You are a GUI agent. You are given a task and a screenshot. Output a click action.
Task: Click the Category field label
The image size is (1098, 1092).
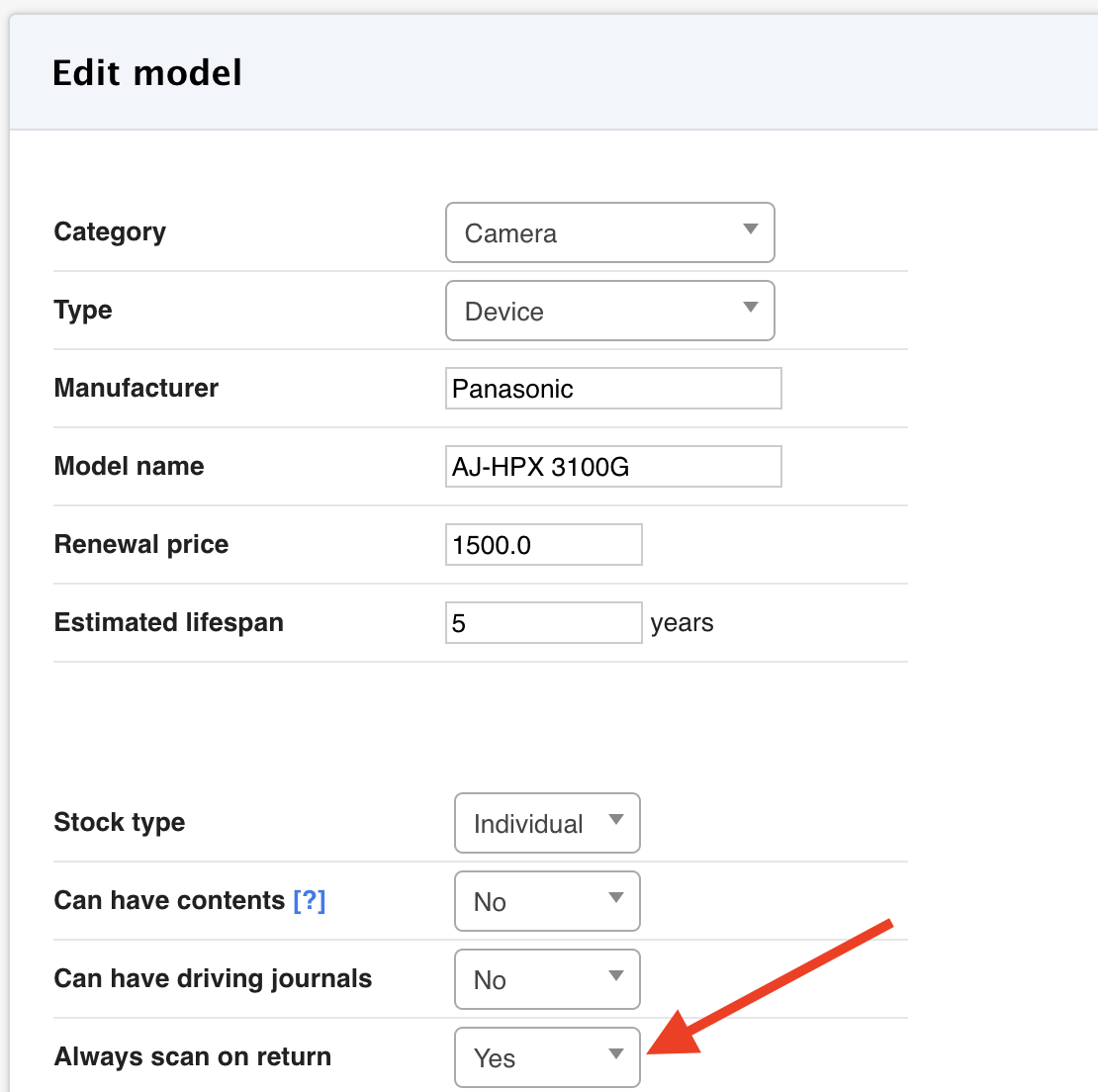coord(110,231)
